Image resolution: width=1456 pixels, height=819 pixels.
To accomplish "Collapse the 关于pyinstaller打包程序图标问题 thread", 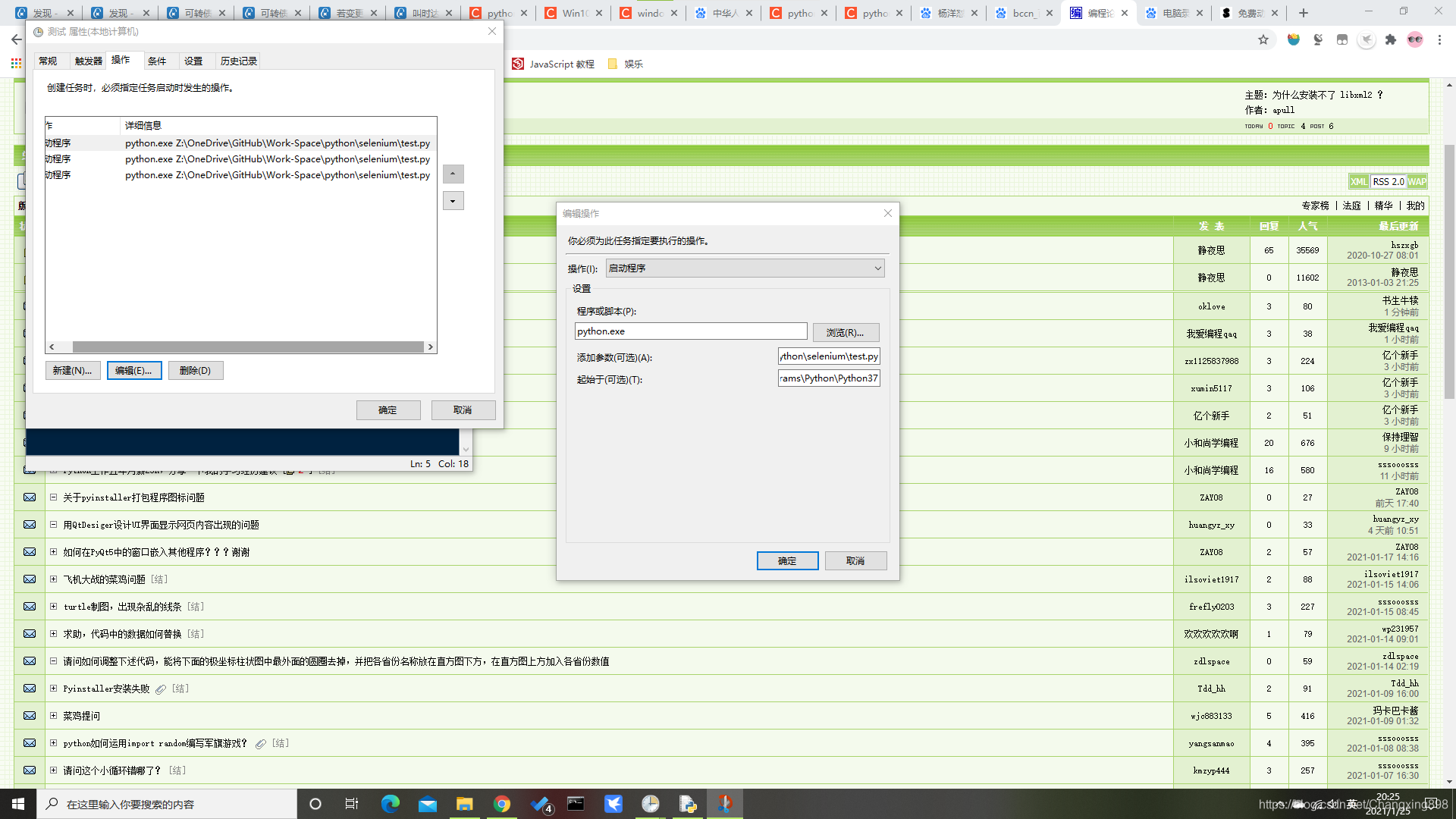I will point(53,497).
